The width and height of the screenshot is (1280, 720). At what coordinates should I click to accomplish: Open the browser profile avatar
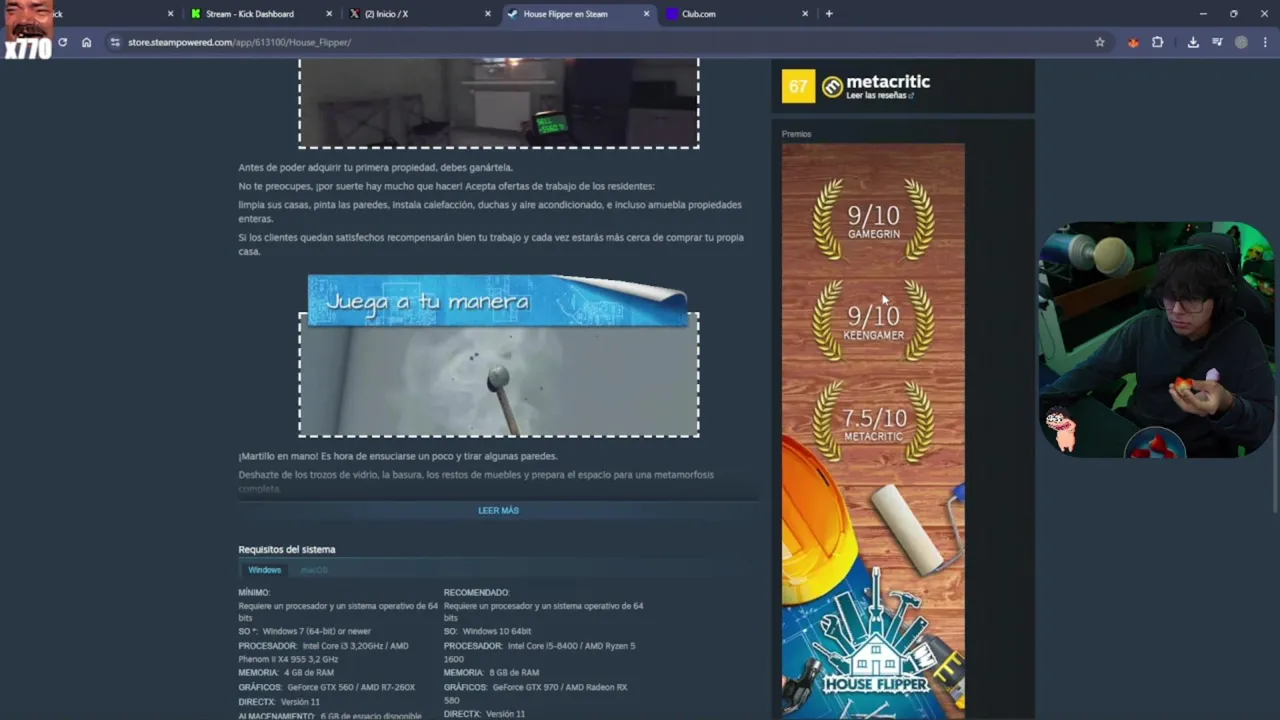[1241, 42]
